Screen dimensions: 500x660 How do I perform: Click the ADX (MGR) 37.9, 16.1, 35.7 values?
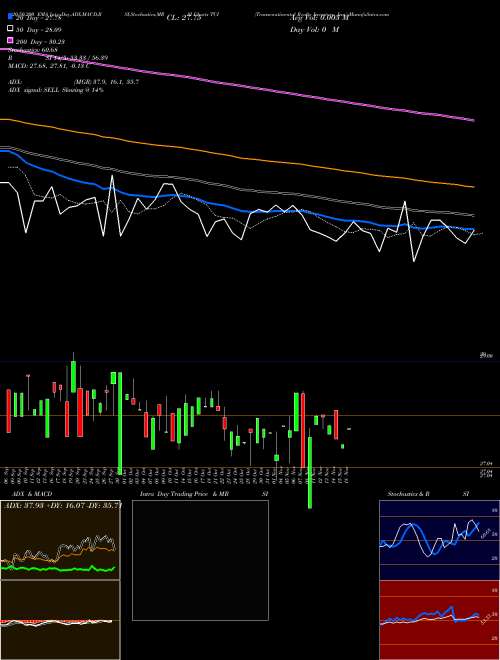click(x=106, y=82)
